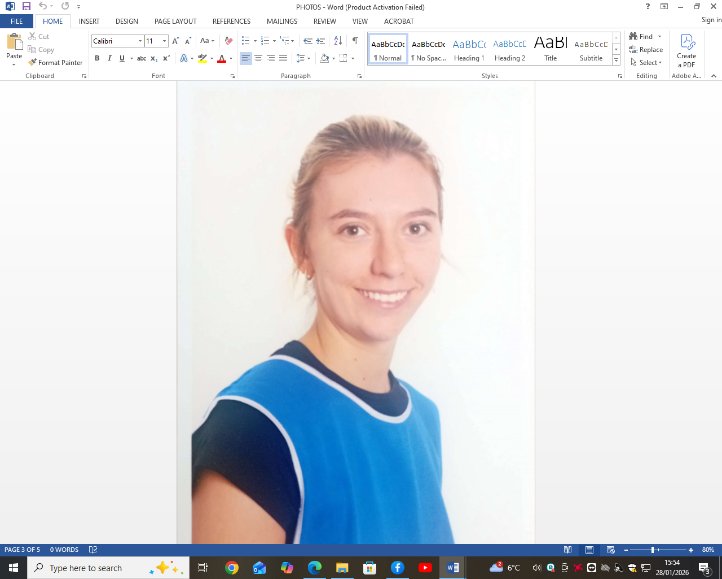
Task: Toggle italic formatting
Action: (109, 58)
